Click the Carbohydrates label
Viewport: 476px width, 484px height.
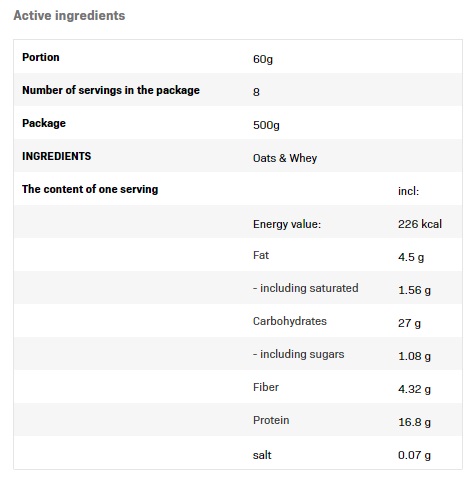(290, 321)
